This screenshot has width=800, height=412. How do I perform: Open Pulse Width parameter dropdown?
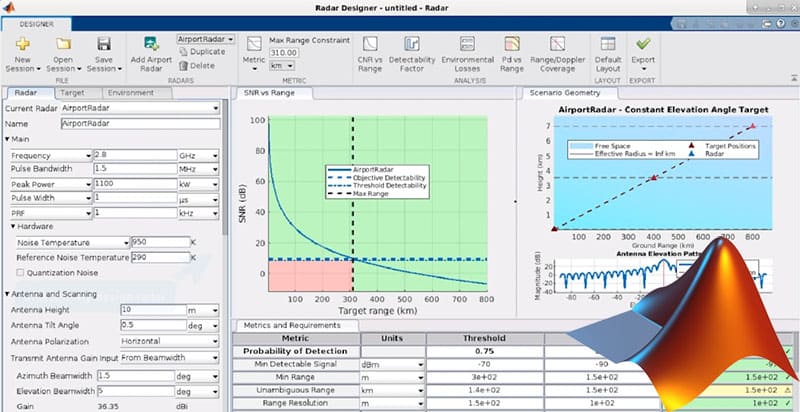[51, 198]
